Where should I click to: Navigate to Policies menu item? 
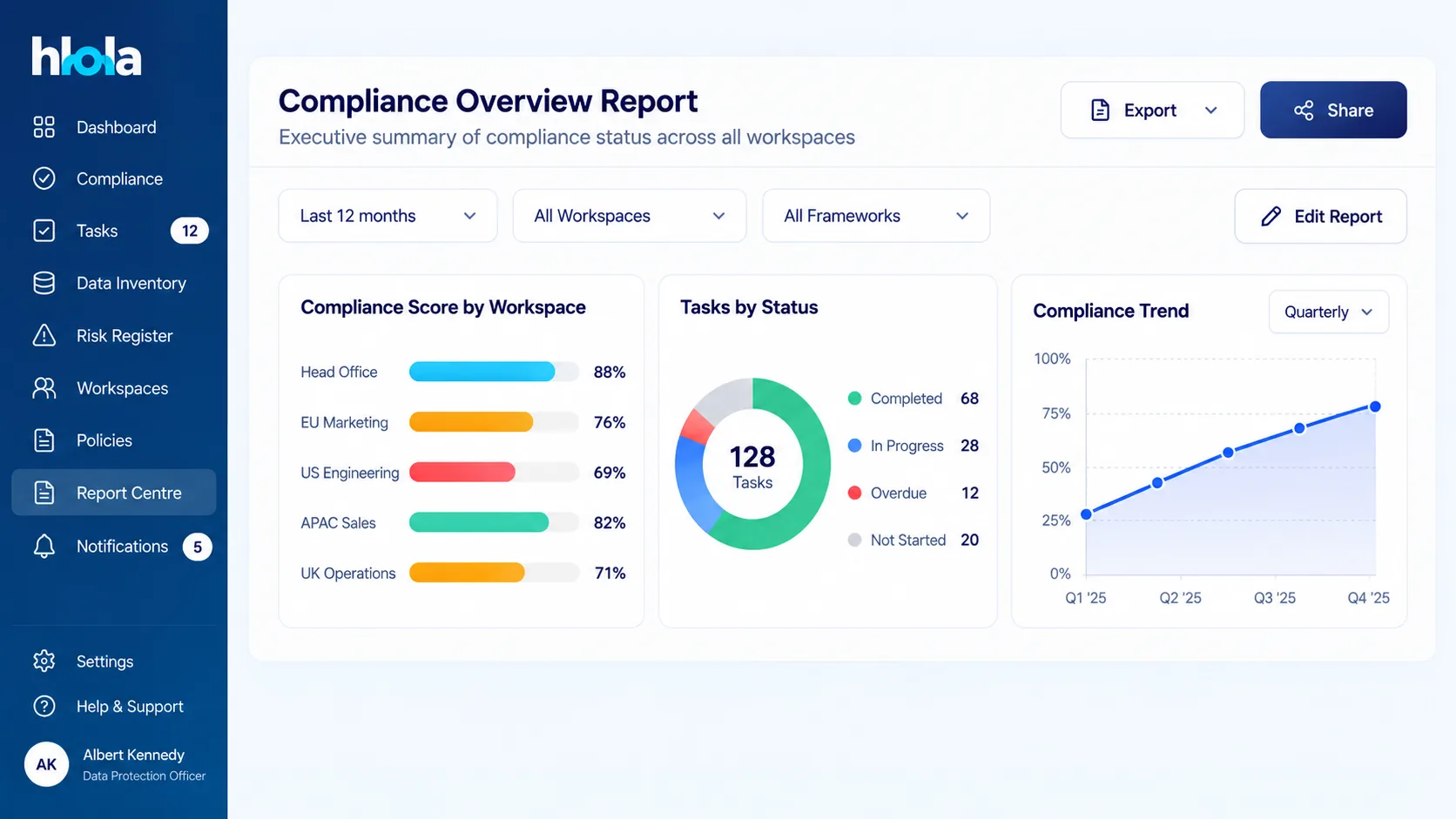coord(114,440)
